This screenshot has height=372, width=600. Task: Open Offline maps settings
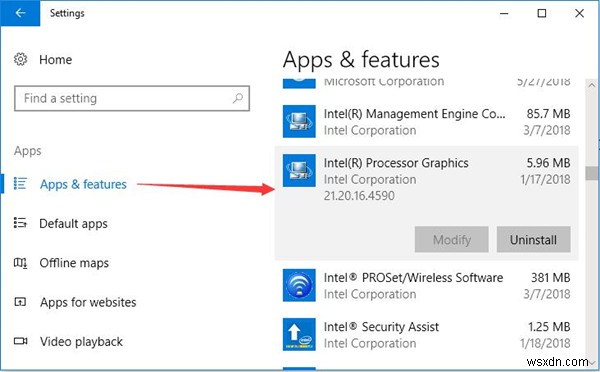[74, 263]
